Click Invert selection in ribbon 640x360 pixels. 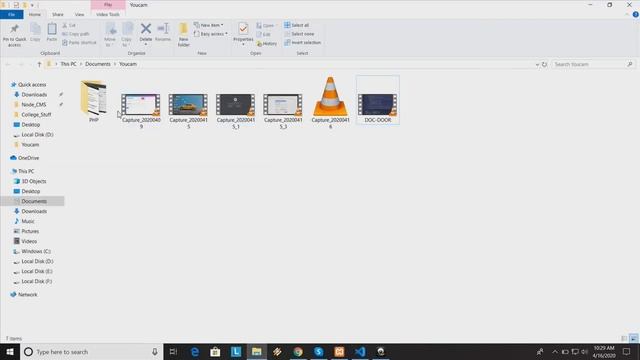click(x=302, y=42)
